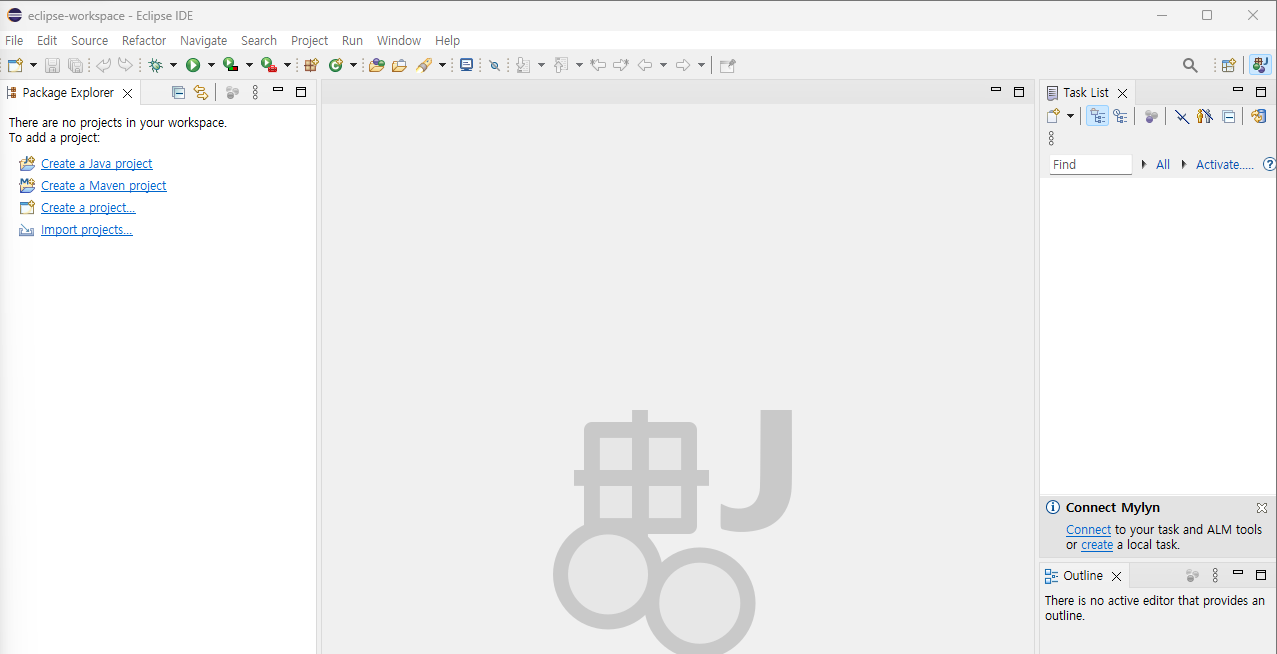Open the Debug dropdown arrow
The image size is (1277, 654).
[173, 65]
